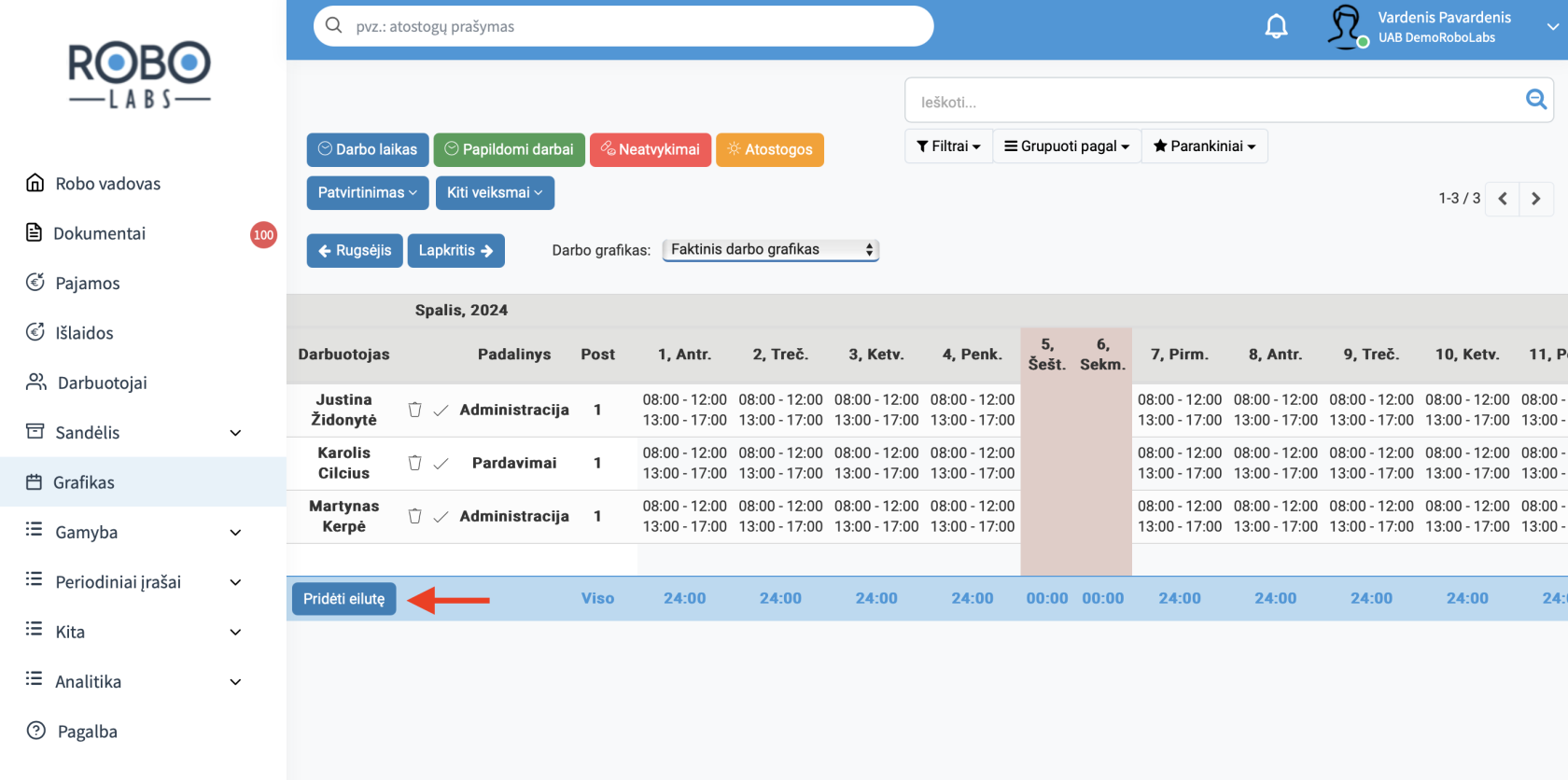Delete Justina Židonytė row with trash icon
Screen dimensions: 1568x780
(x=414, y=410)
